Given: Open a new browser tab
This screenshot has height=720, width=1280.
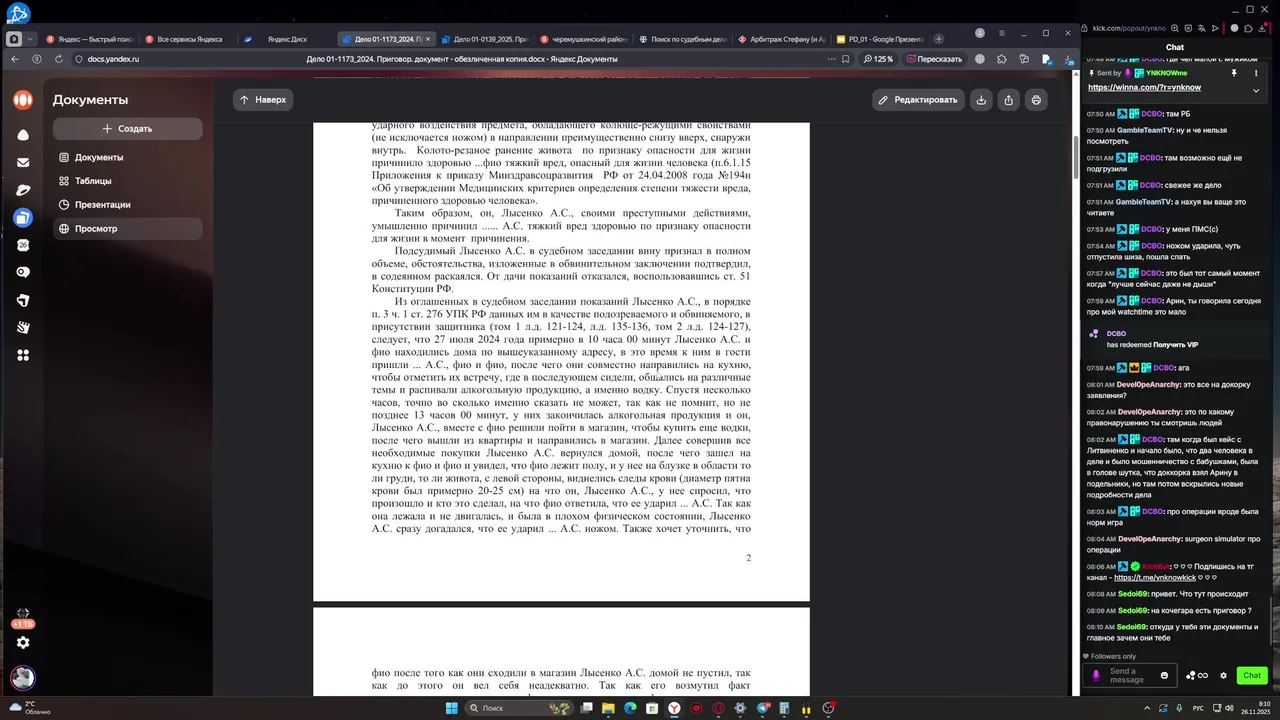Looking at the screenshot, I should (938, 39).
